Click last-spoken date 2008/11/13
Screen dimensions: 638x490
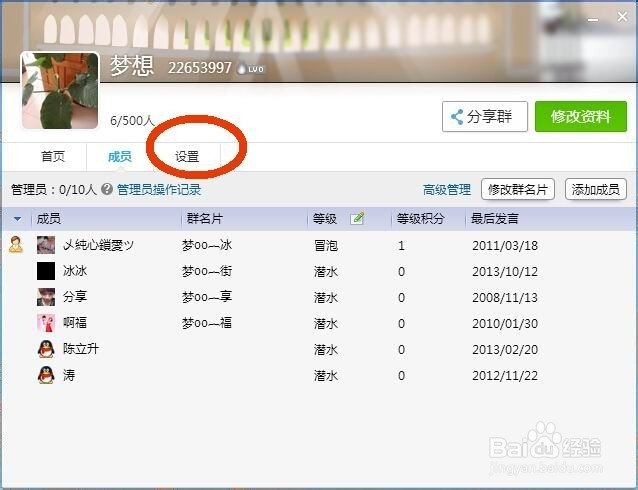(505, 298)
